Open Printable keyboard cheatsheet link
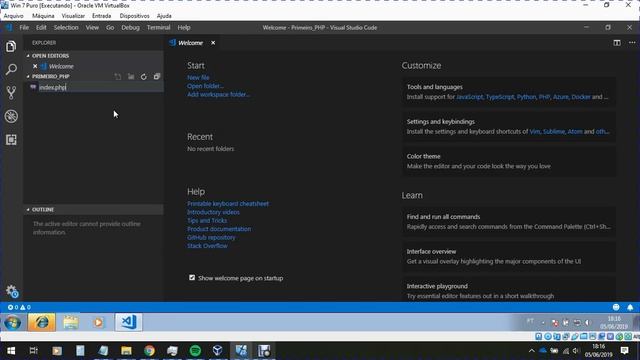The image size is (640, 360). 228,203
